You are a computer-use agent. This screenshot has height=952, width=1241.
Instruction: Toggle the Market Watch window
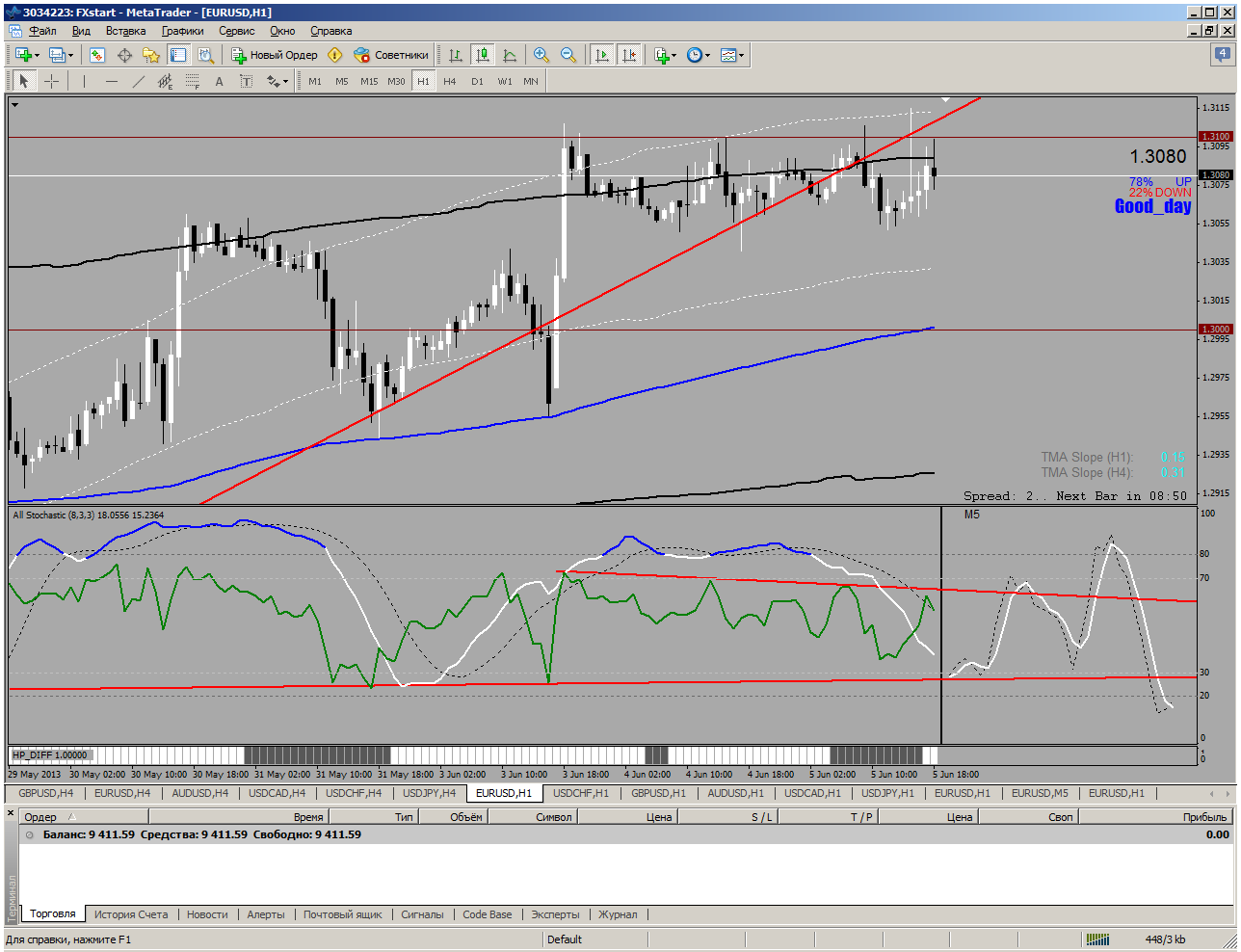click(97, 55)
